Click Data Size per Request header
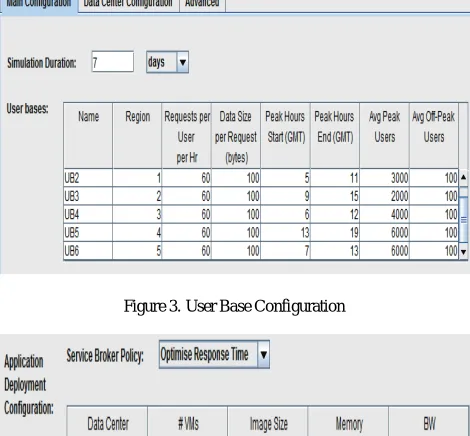Viewport: 470px width, 436px height. point(236,135)
